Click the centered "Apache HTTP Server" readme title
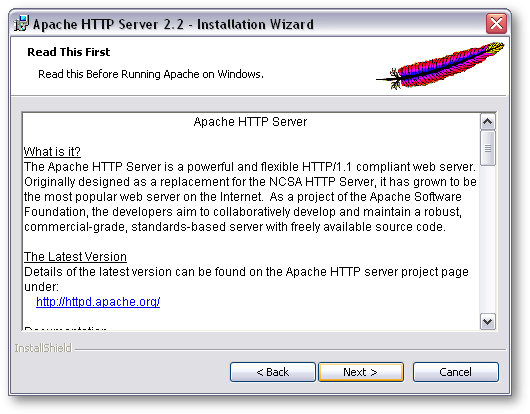This screenshot has height=414, width=530. (x=250, y=122)
